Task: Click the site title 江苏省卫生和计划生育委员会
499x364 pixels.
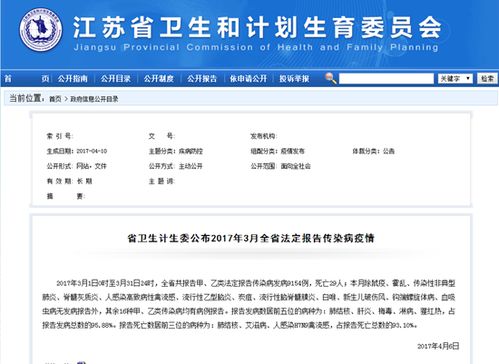Action: (257, 27)
